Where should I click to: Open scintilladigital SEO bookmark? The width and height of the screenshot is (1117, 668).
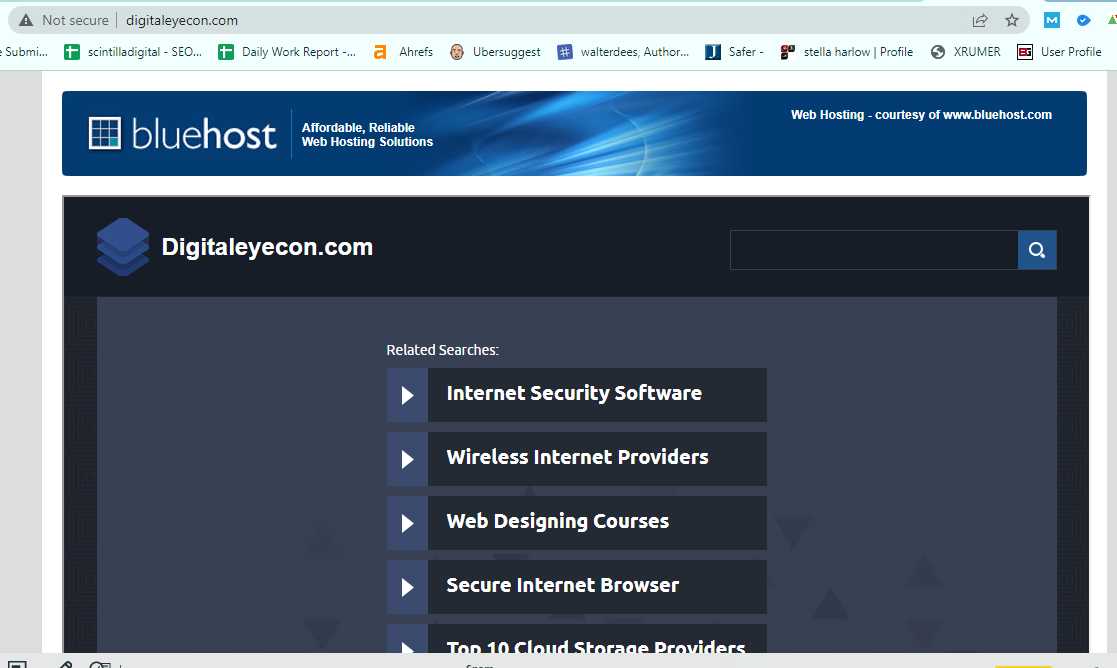pyautogui.click(x=133, y=52)
